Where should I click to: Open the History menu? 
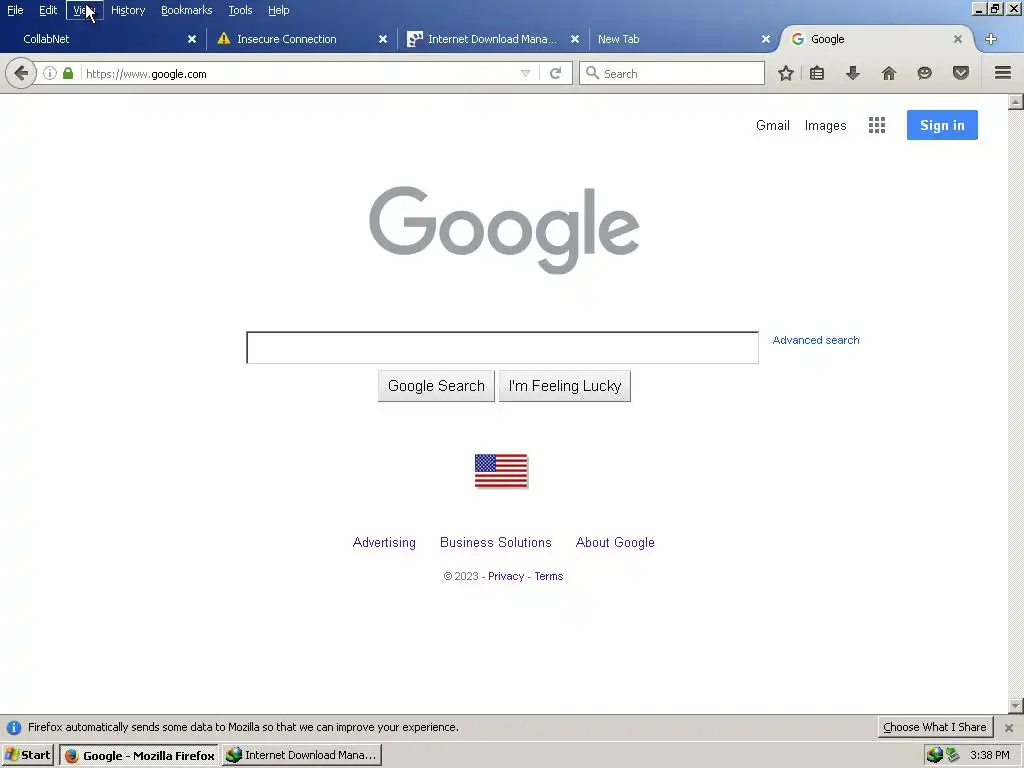tap(128, 10)
